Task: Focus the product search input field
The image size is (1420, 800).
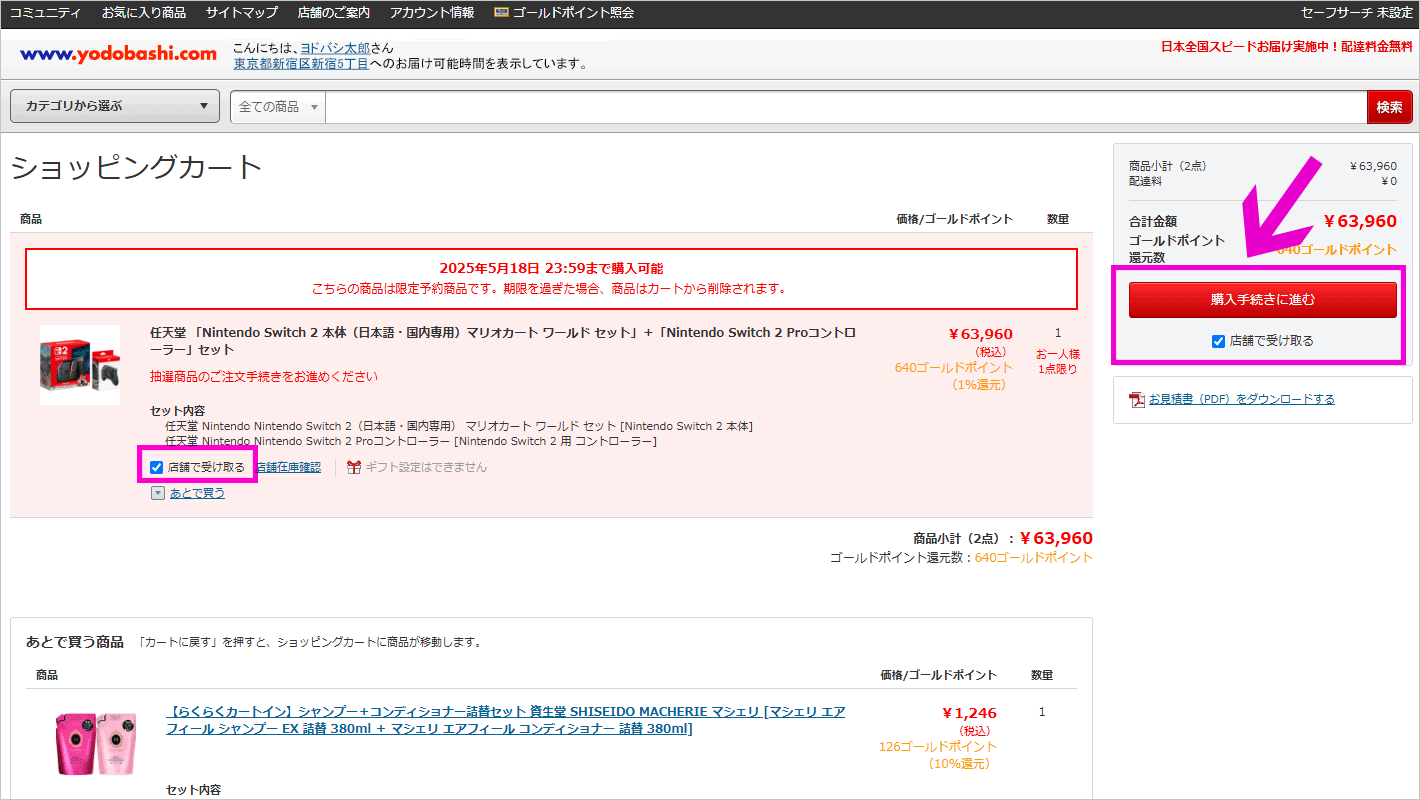Action: (846, 107)
